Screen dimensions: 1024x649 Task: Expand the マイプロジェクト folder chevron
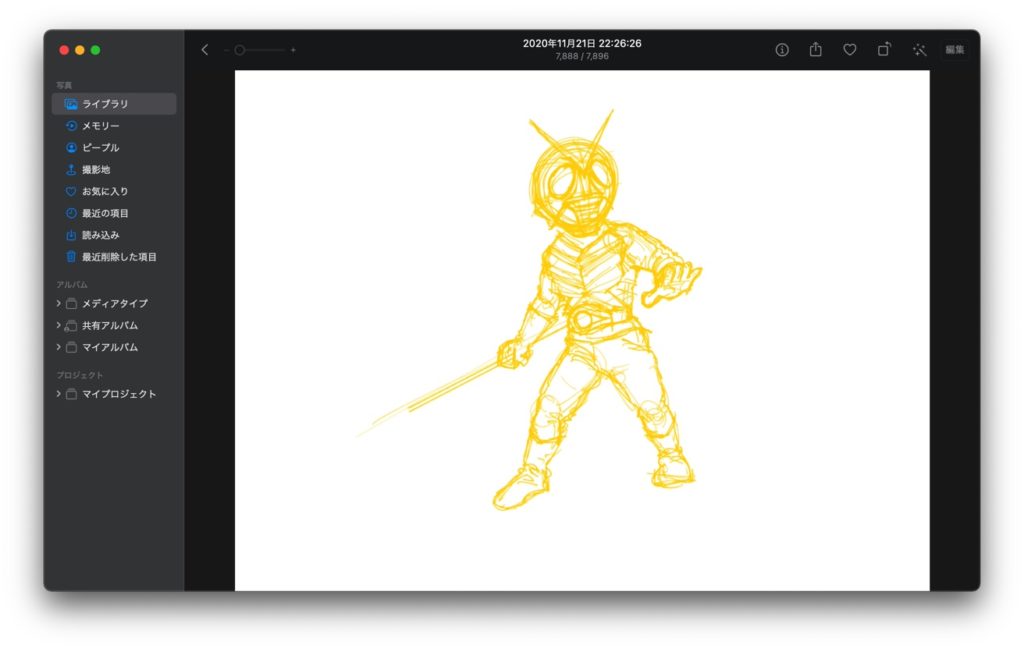click(x=58, y=394)
